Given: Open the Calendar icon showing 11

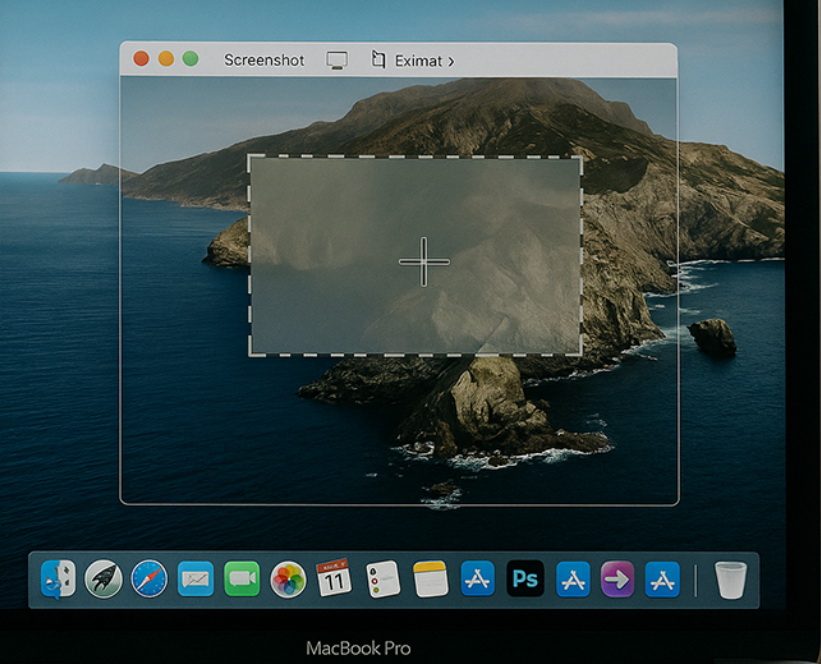Looking at the screenshot, I should (x=334, y=578).
